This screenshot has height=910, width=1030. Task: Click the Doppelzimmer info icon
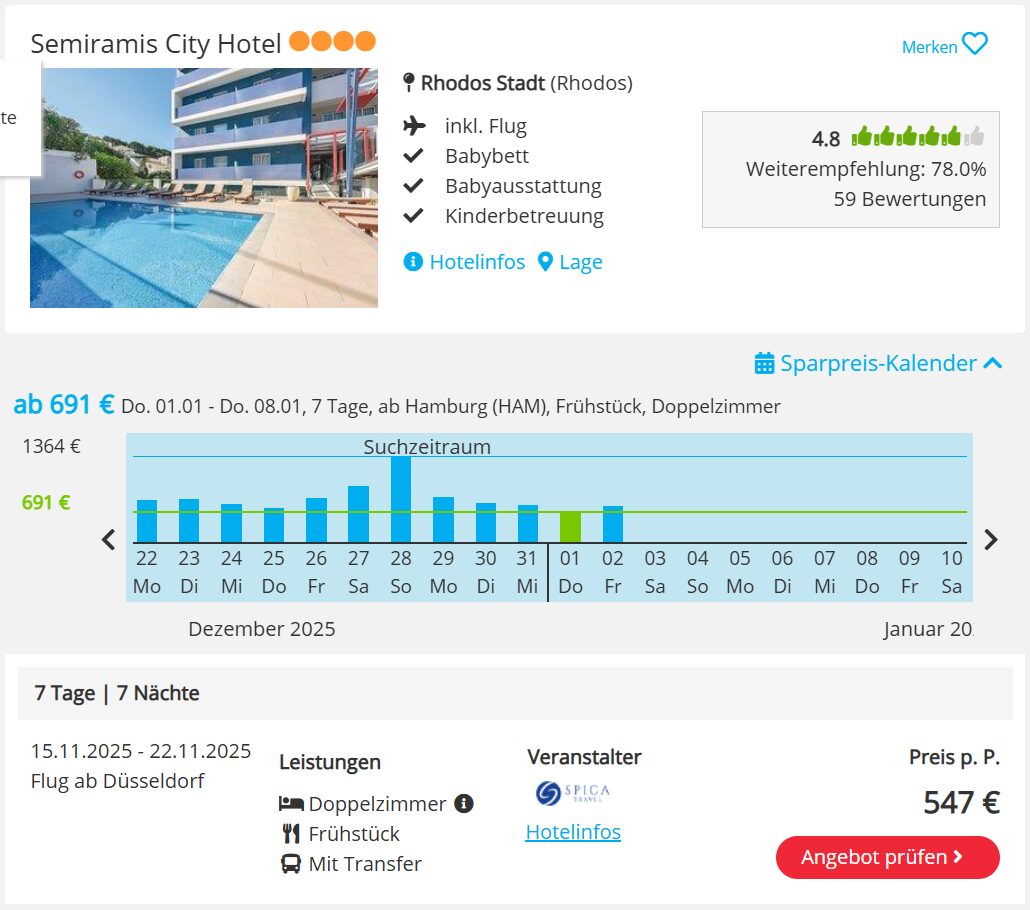(x=463, y=803)
